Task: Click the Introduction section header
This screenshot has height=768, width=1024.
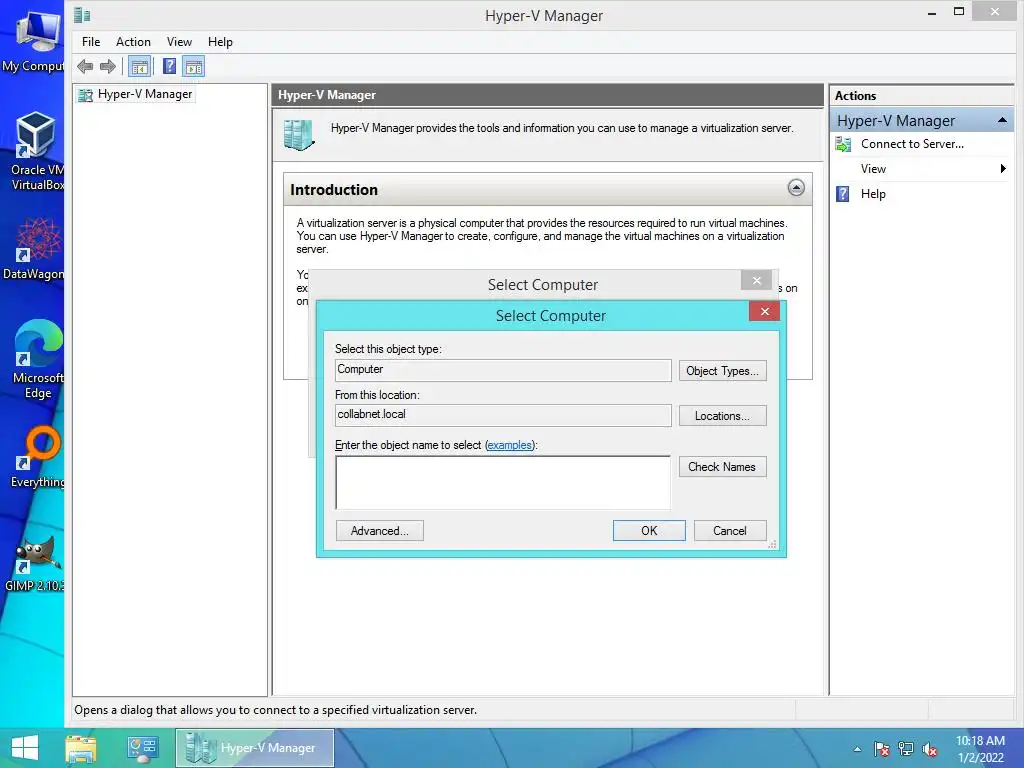Action: tap(548, 189)
